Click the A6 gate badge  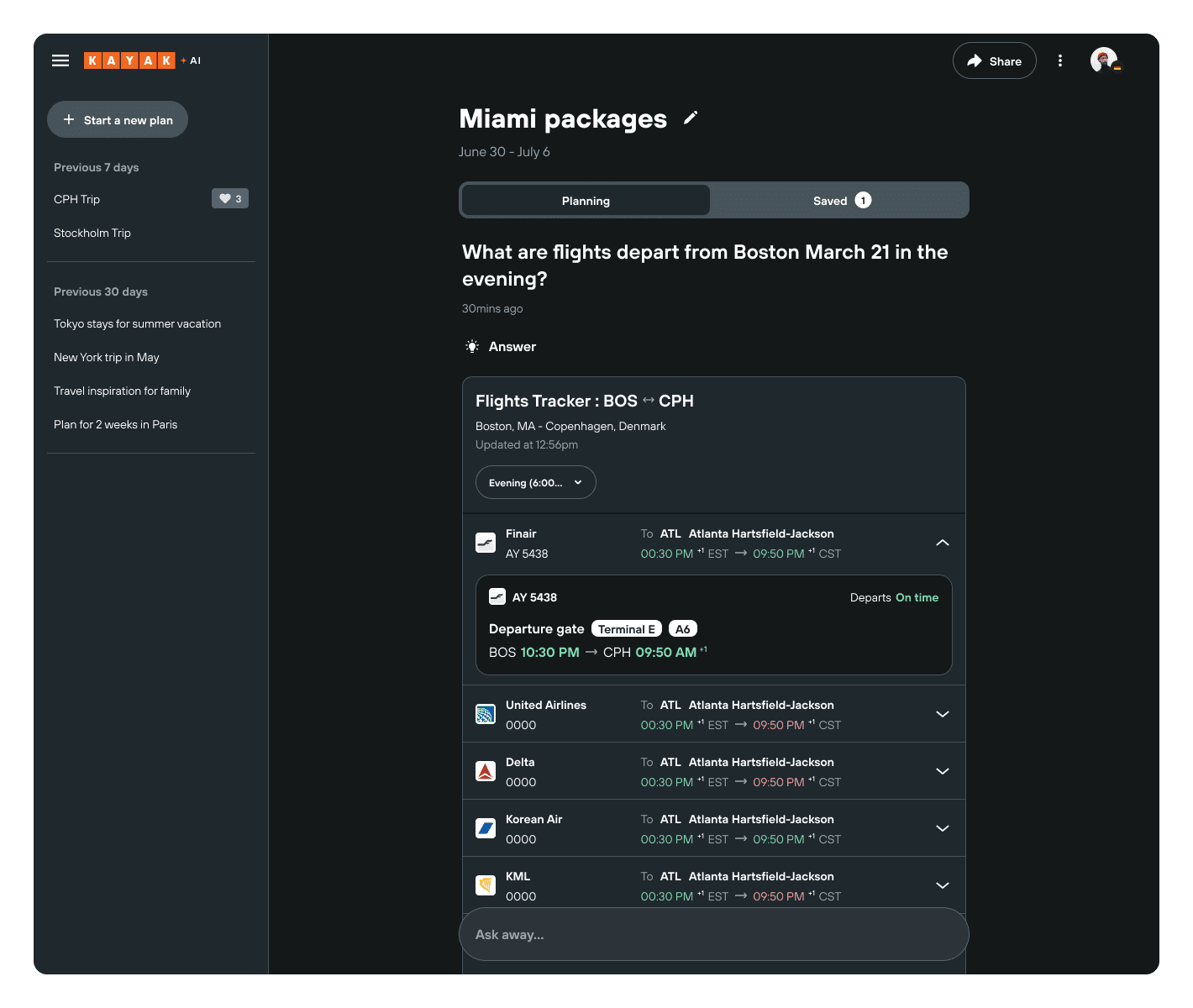point(683,629)
